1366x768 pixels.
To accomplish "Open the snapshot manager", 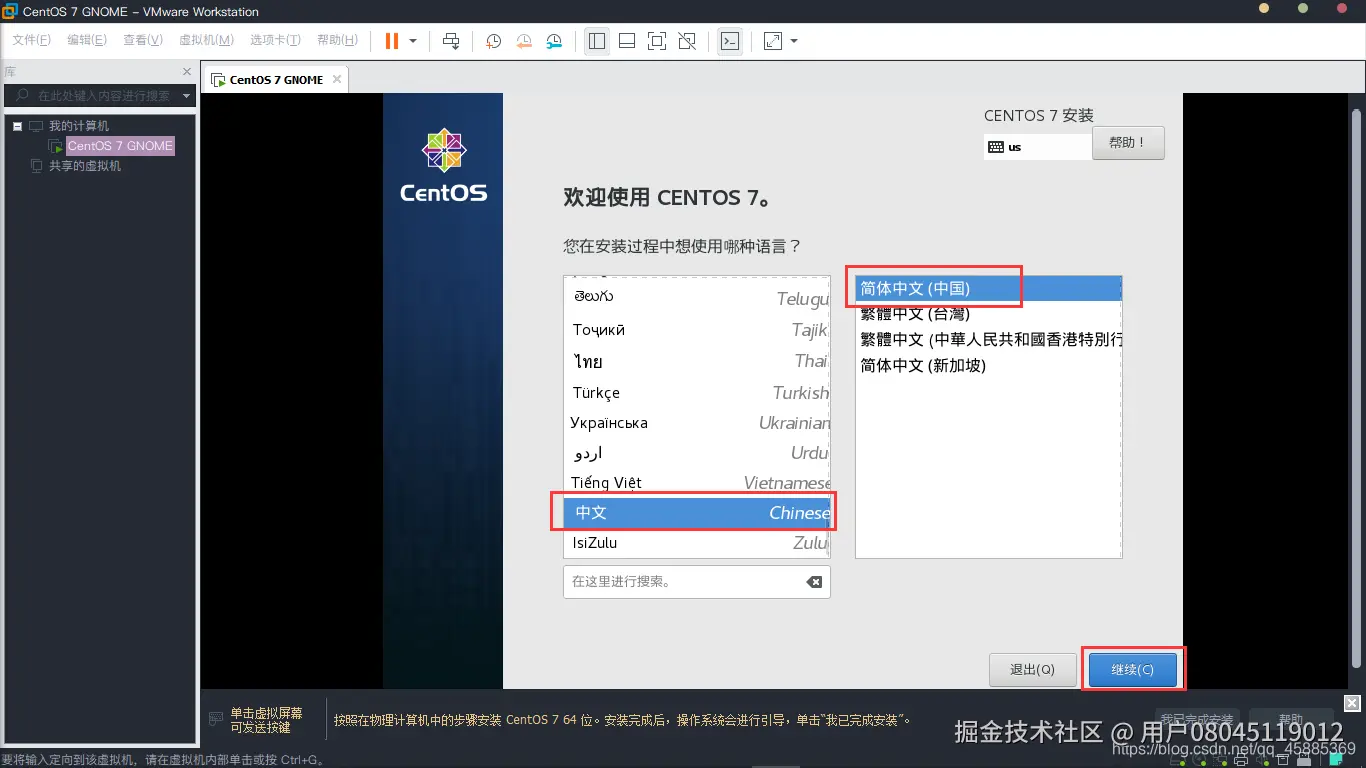I will pos(555,41).
